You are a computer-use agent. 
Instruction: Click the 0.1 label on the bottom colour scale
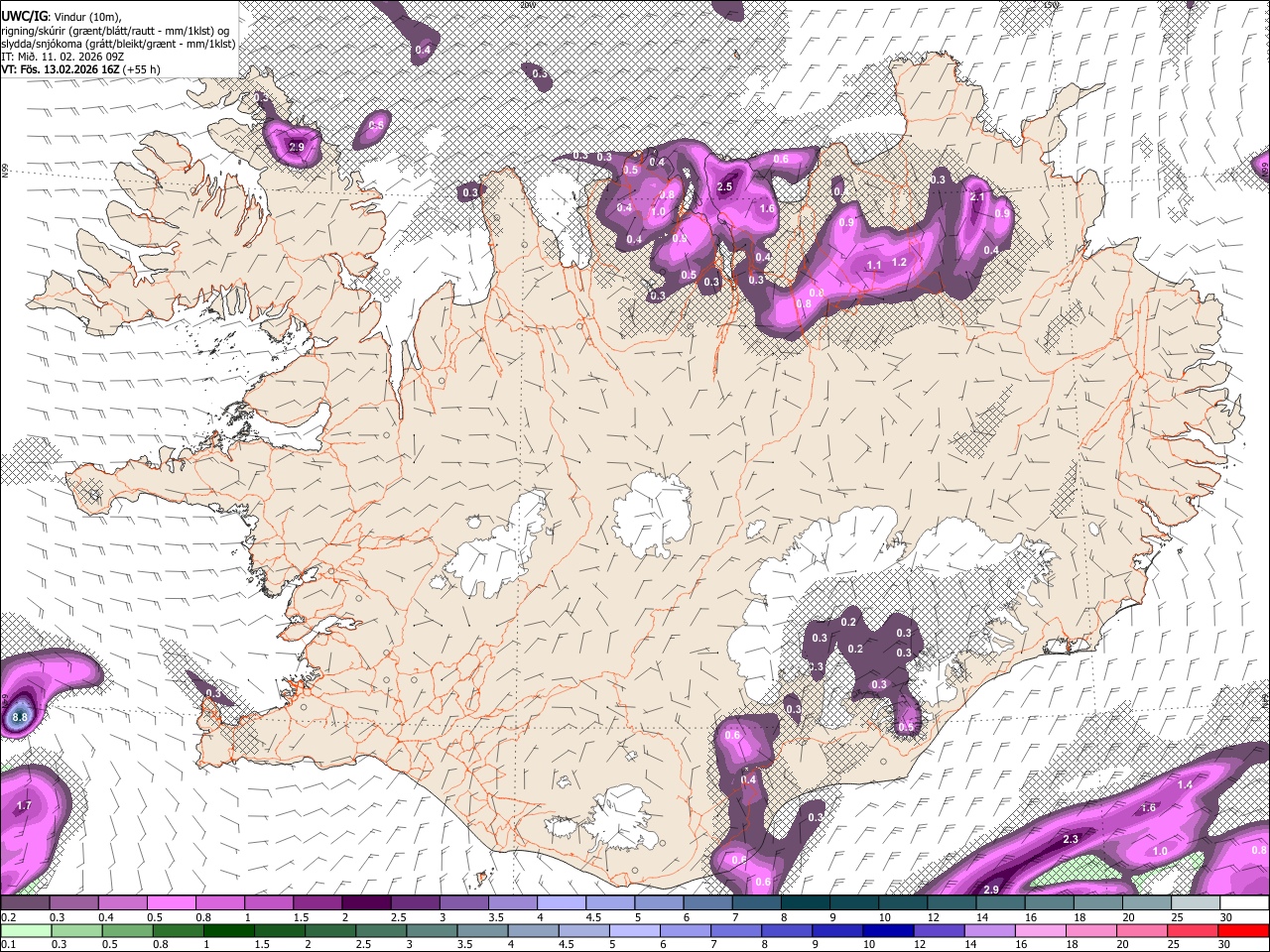pyautogui.click(x=8, y=944)
